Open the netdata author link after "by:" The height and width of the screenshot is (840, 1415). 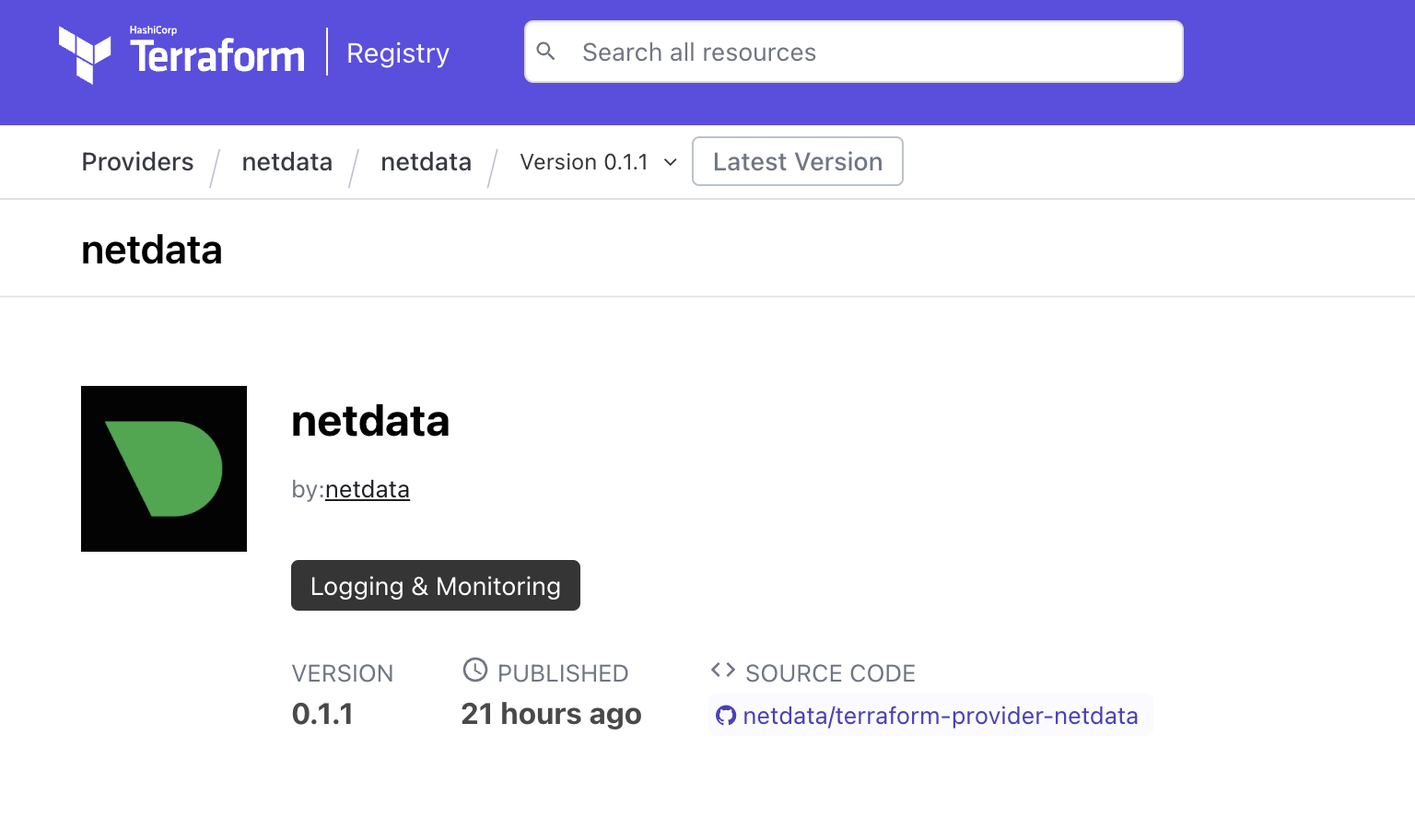coord(367,489)
